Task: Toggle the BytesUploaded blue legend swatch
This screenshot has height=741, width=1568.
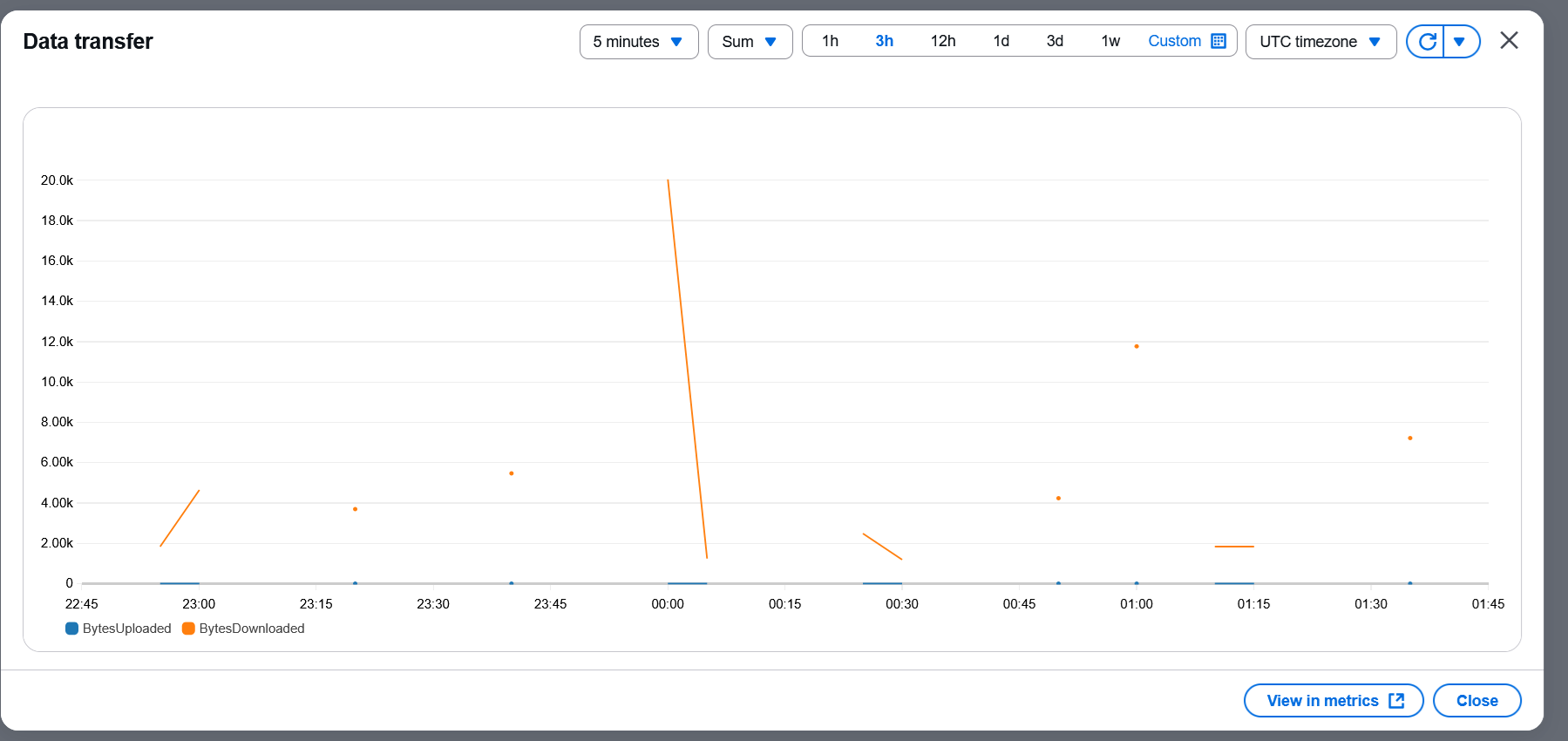Action: pos(72,629)
